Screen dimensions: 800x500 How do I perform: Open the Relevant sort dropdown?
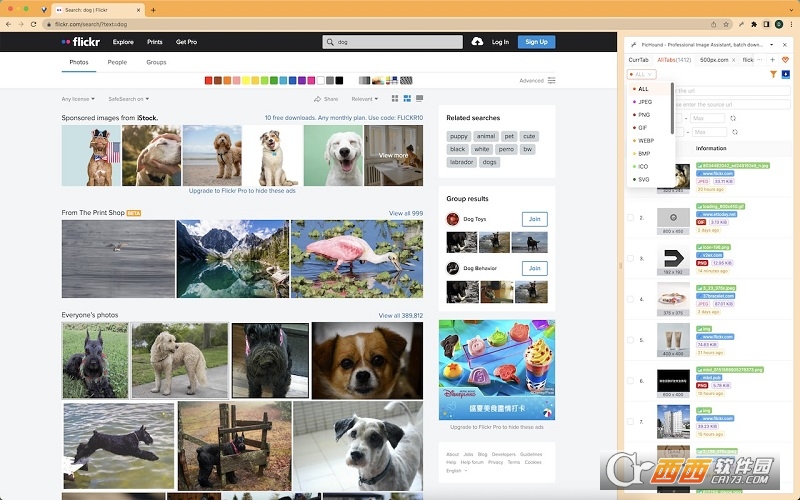click(x=365, y=99)
